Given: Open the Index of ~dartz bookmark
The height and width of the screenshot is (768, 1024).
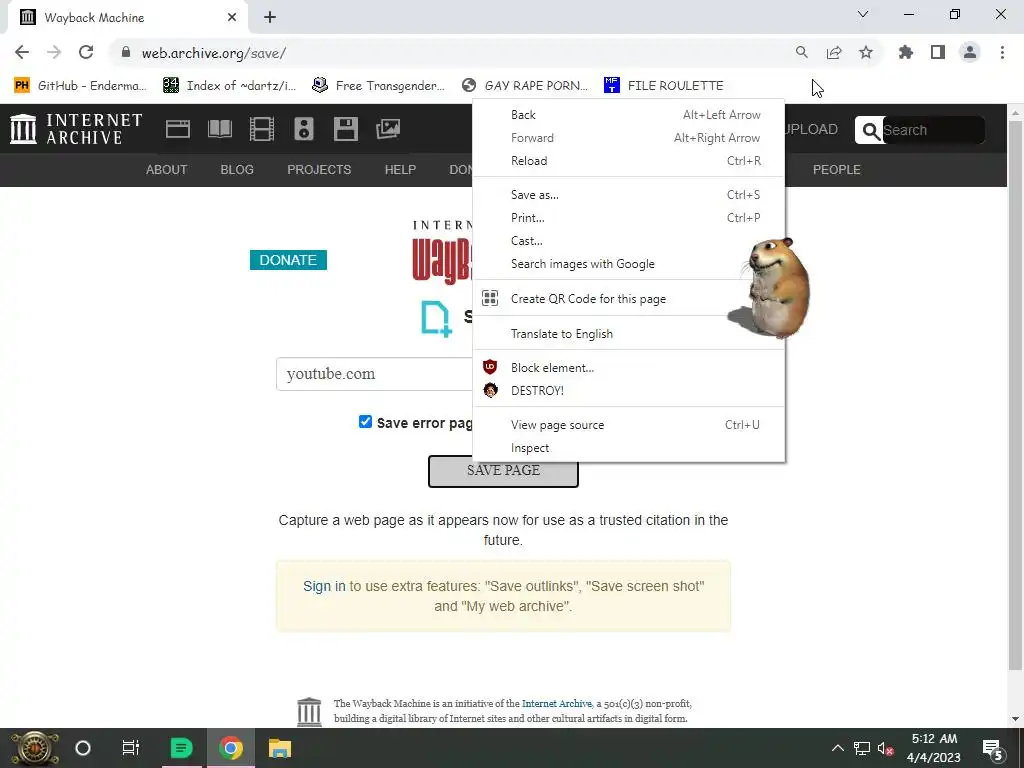Looking at the screenshot, I should pos(230,86).
